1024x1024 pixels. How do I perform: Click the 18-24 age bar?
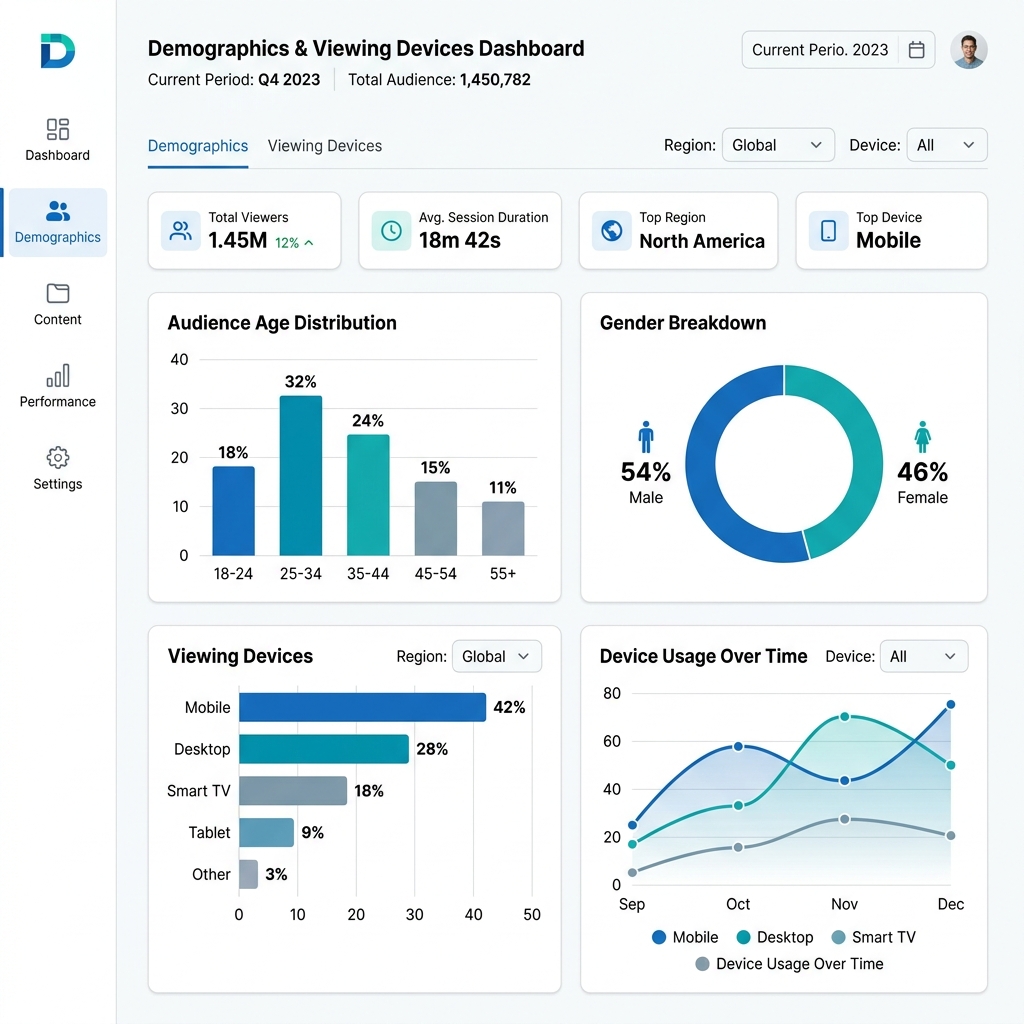click(234, 511)
